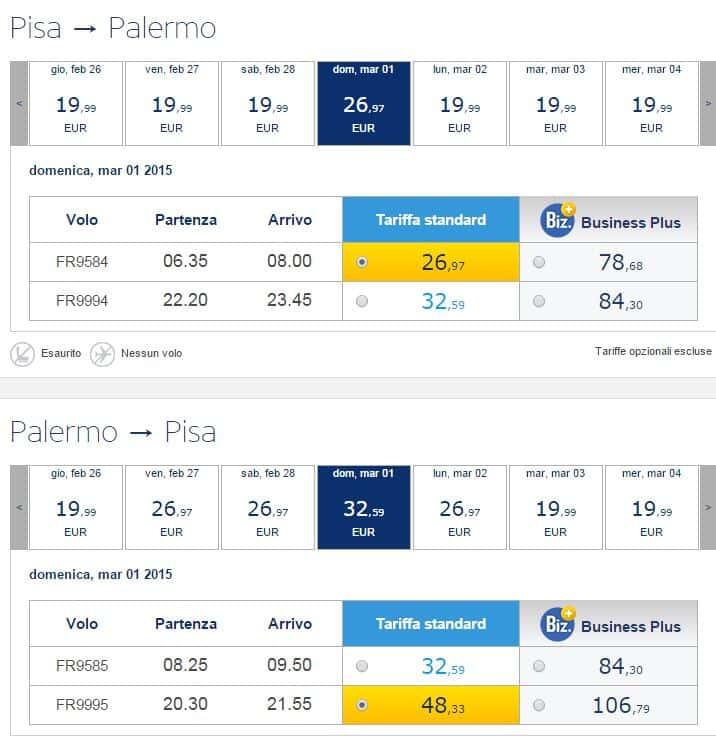The image size is (716, 739).
Task: Select Business Plus 84,30 fare for FR9994
Action: (540, 301)
